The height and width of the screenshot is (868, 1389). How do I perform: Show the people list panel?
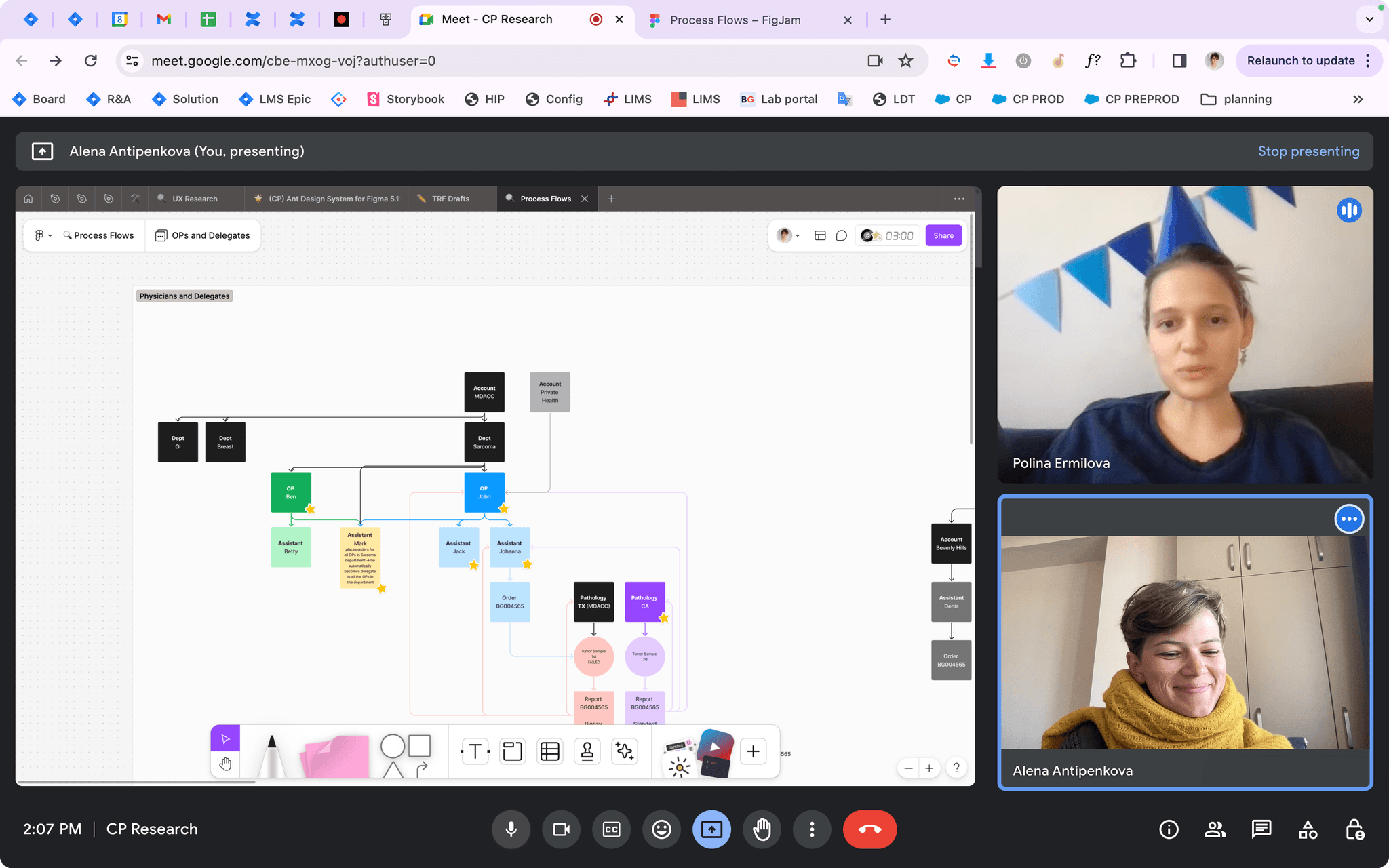click(1215, 829)
